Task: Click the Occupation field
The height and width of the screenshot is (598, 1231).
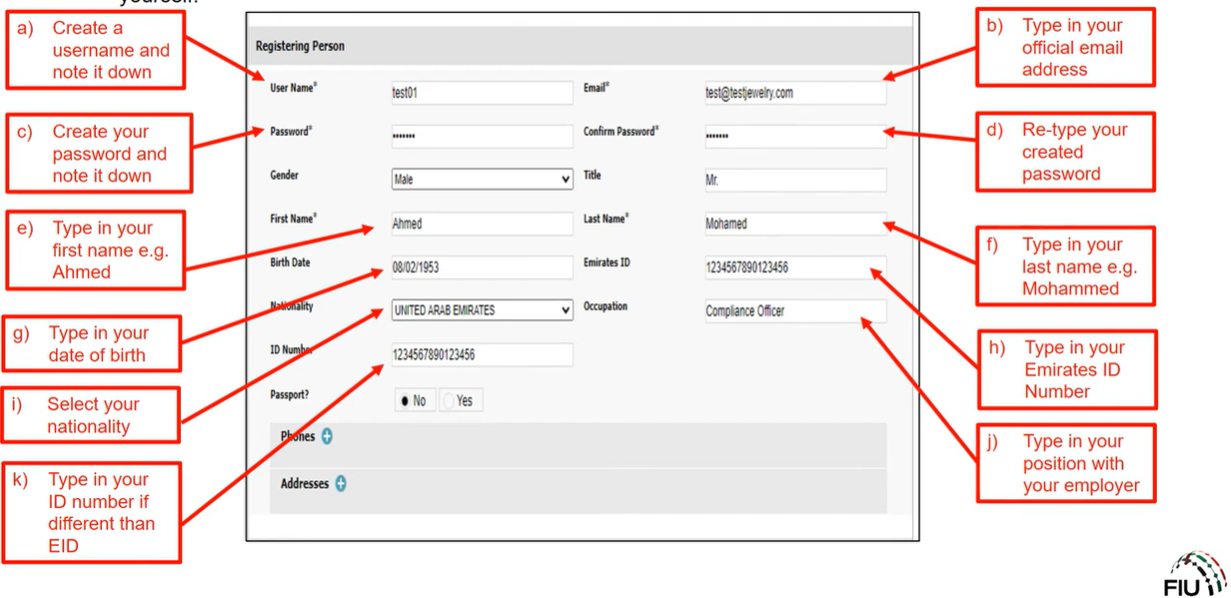Action: (795, 311)
